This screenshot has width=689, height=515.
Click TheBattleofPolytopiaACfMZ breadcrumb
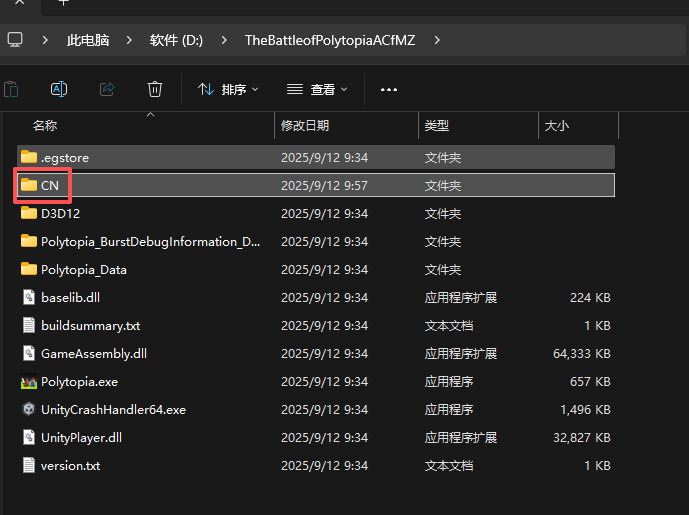tap(330, 40)
